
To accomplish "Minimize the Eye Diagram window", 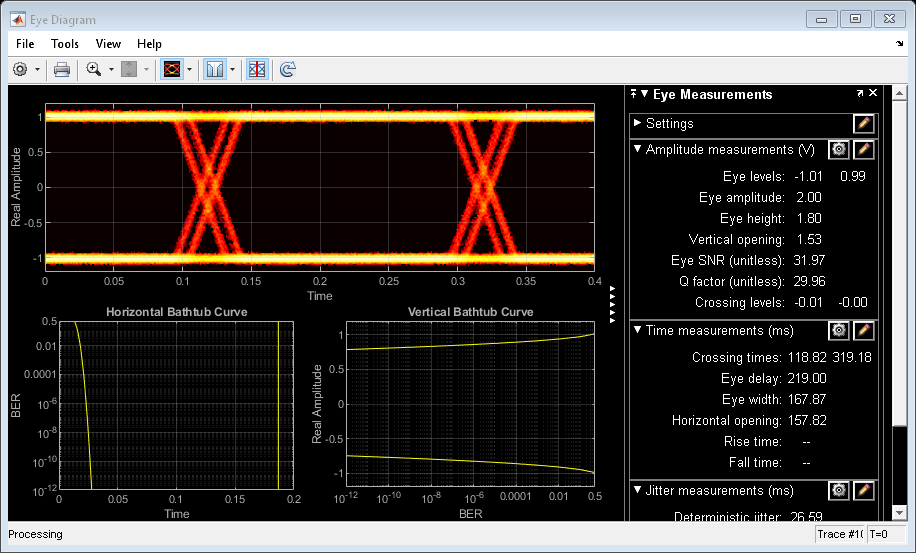I will 821,19.
